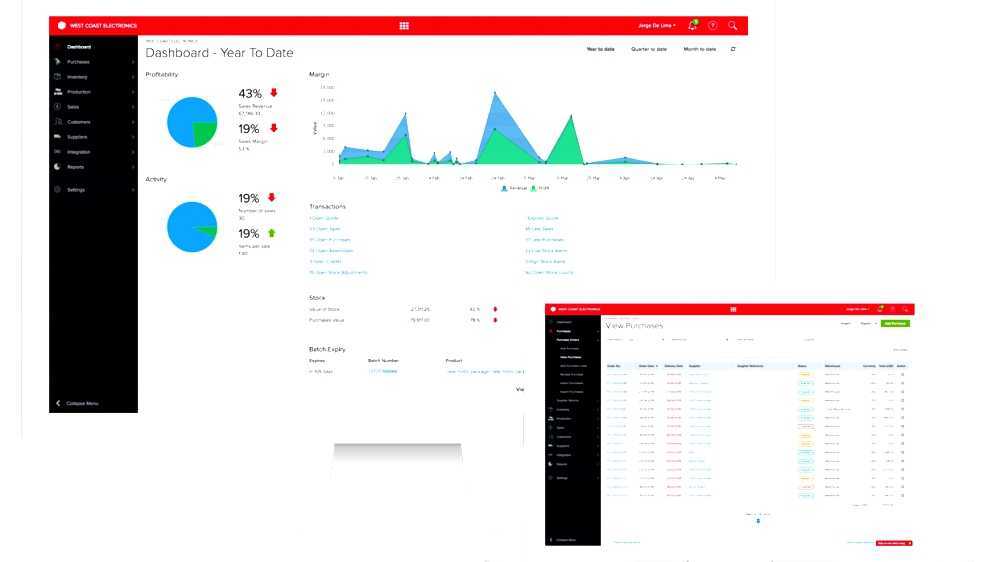Screen dimensions: 1000x562
Task: Click the blue Activity pie chart
Action: (x=192, y=226)
